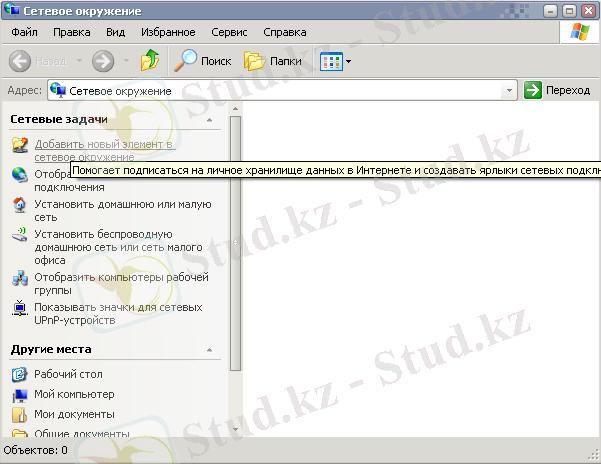Maximize the Сетевое окружение window
601x464 pixels.
point(570,11)
